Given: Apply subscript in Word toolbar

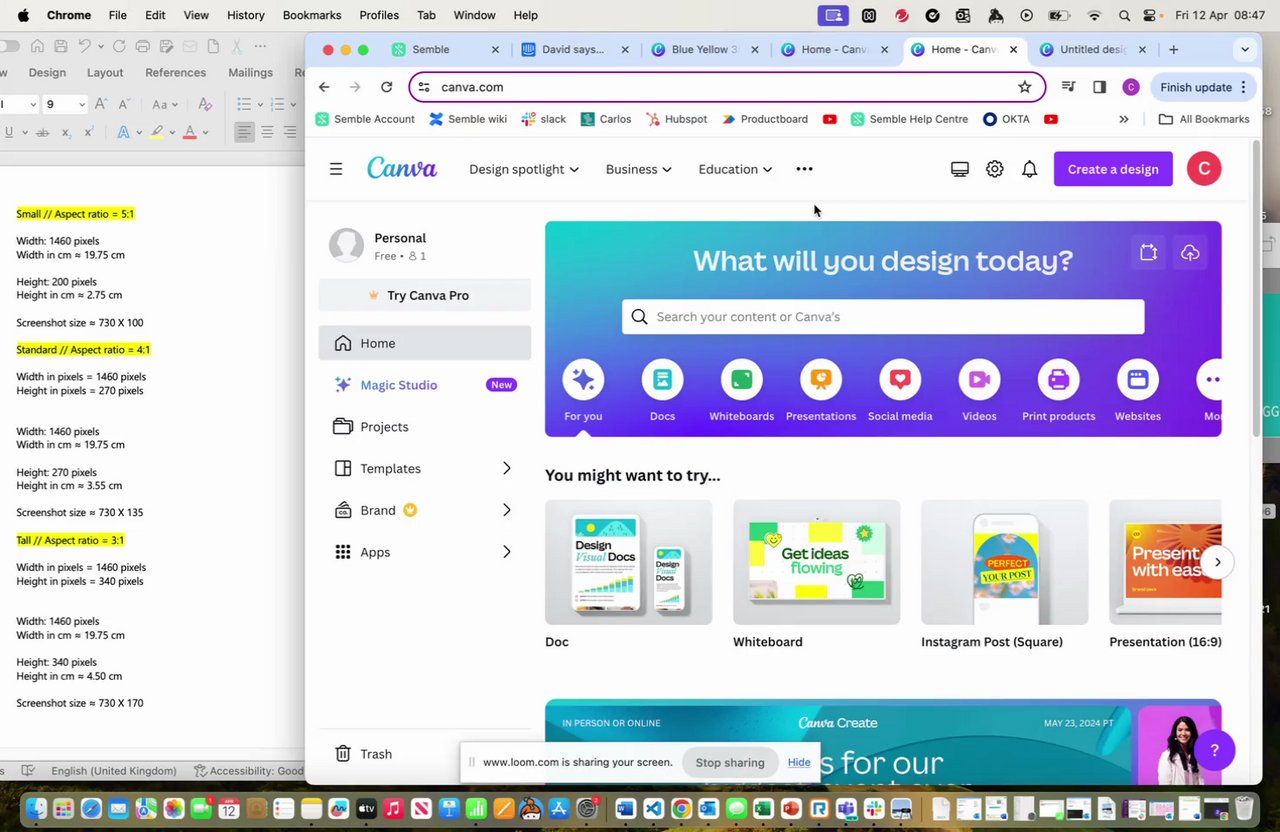Looking at the screenshot, I should click(x=66, y=132).
